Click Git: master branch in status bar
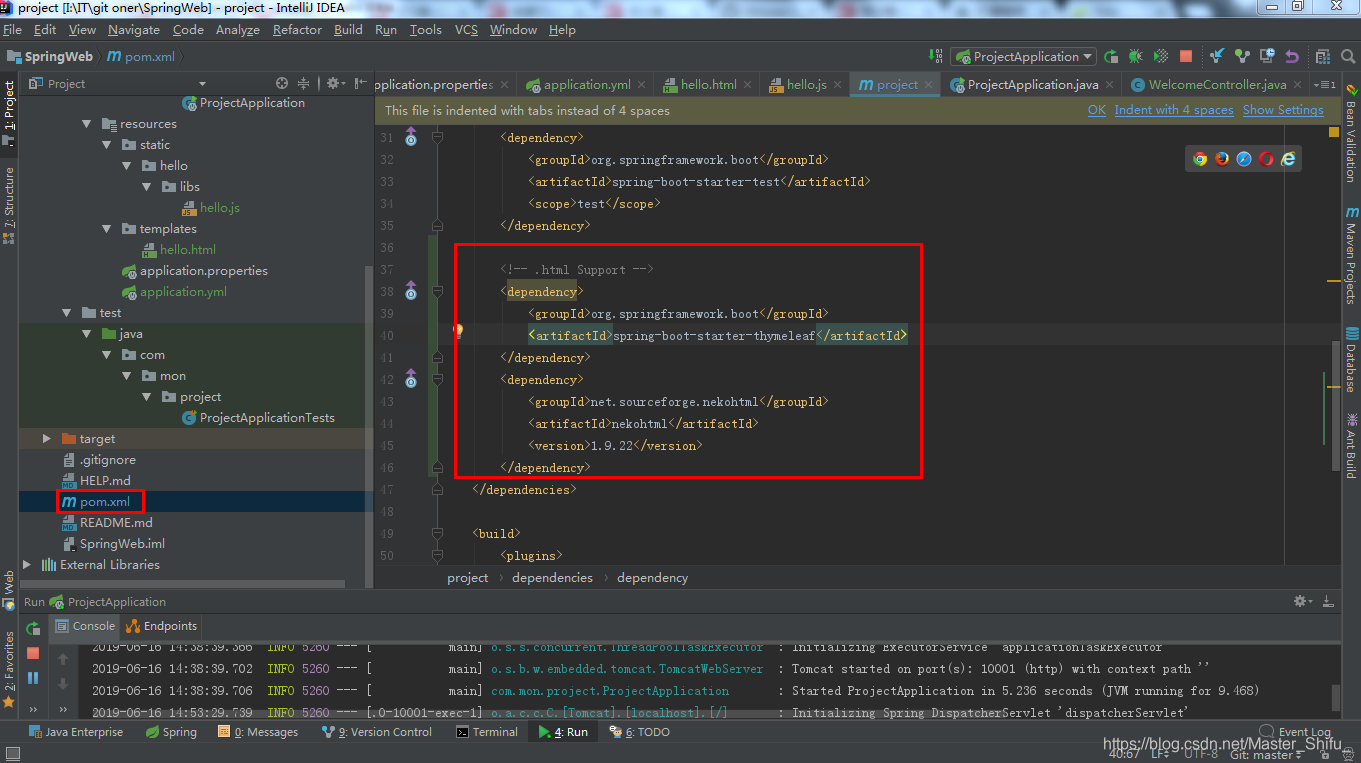 1269,754
